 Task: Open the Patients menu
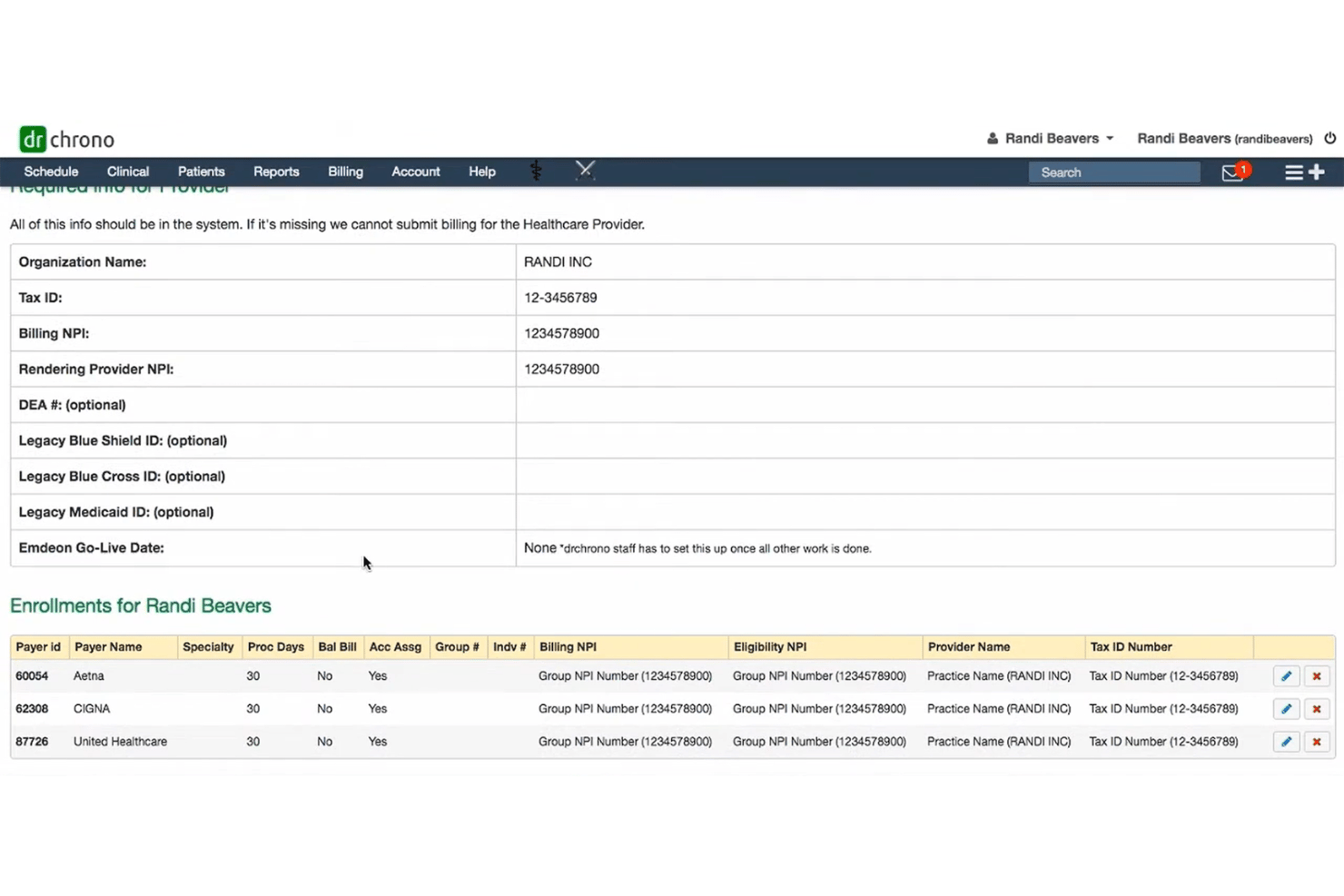point(202,172)
